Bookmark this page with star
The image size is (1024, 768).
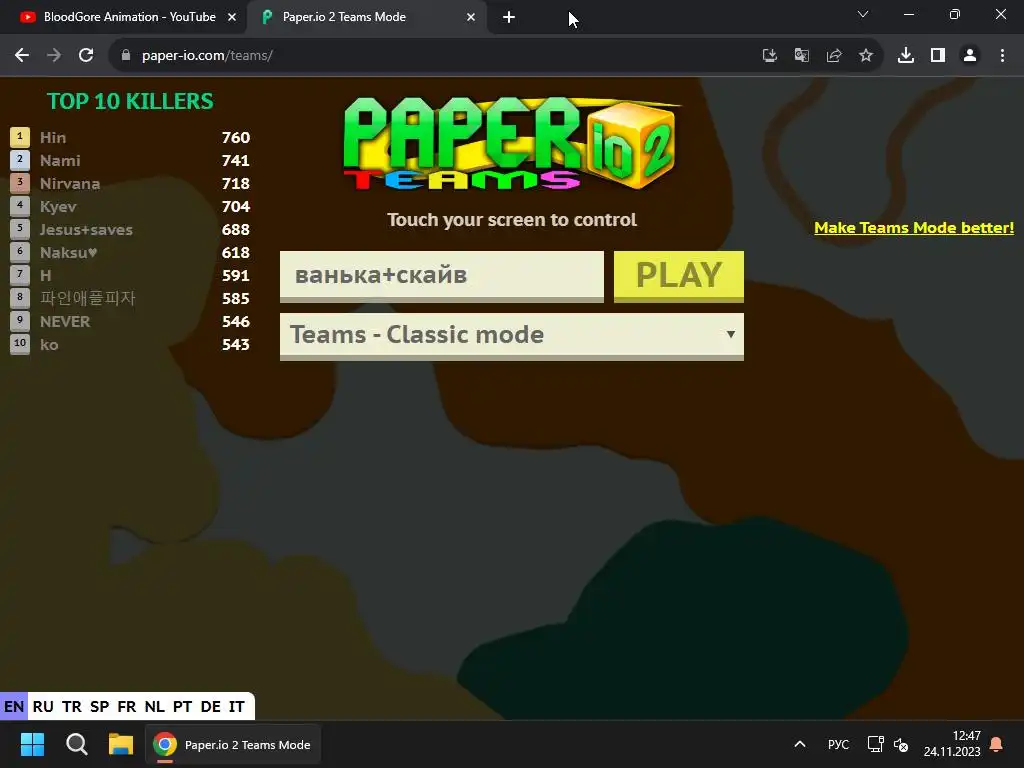click(866, 56)
